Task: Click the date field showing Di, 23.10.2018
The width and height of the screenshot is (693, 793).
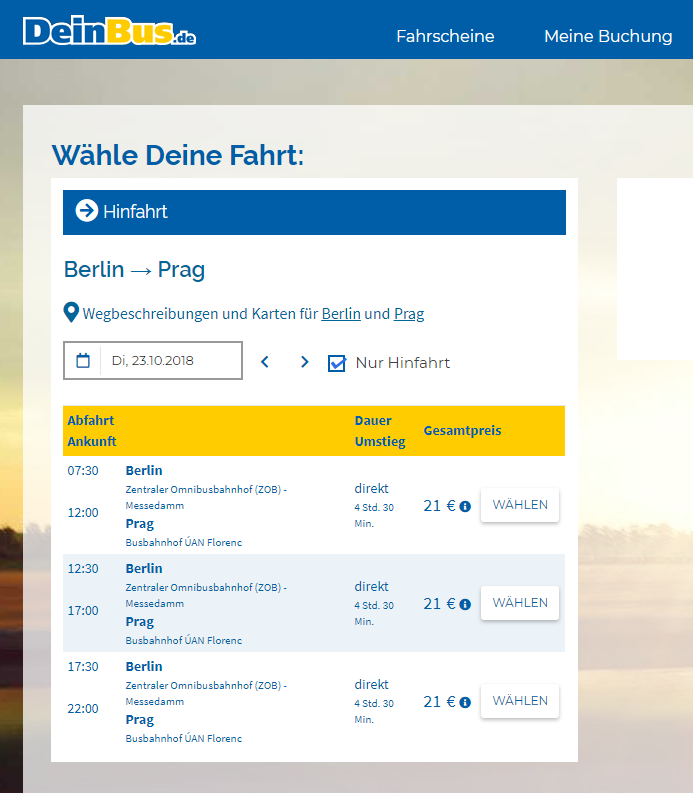Action: click(170, 361)
